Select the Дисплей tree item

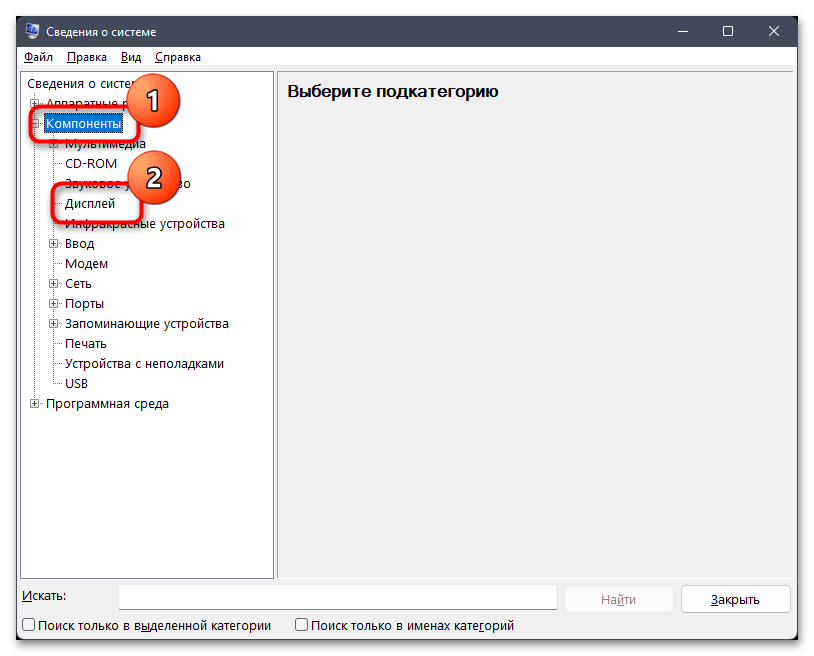pos(90,204)
